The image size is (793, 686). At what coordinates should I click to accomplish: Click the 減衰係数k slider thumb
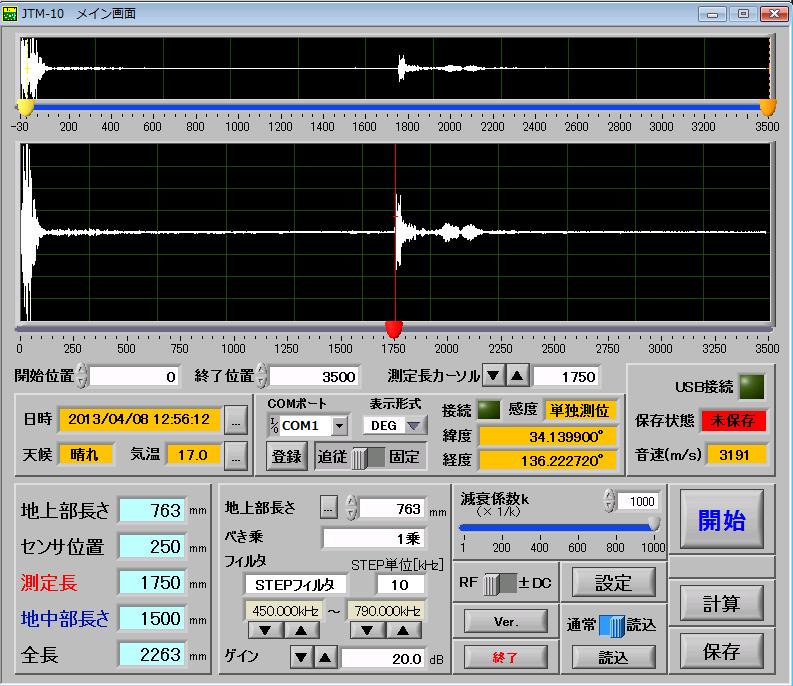pos(654,524)
